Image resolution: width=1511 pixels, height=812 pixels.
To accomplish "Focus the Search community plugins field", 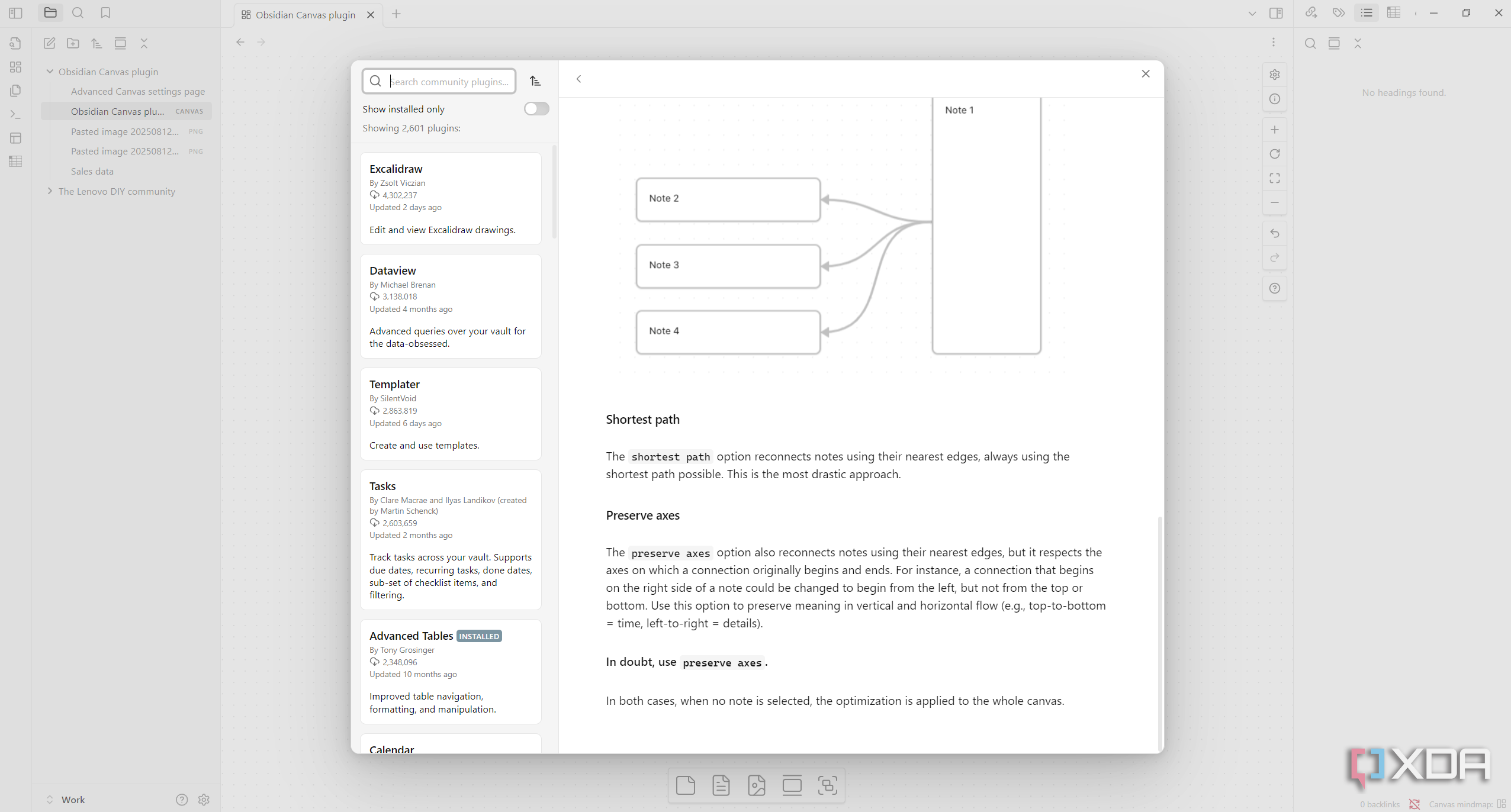I will click(439, 81).
